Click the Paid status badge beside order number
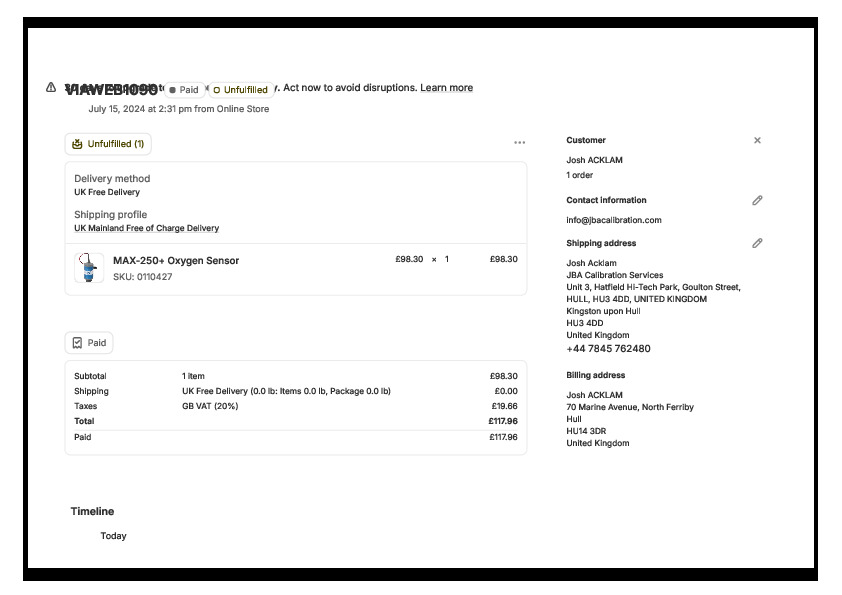 (x=184, y=90)
